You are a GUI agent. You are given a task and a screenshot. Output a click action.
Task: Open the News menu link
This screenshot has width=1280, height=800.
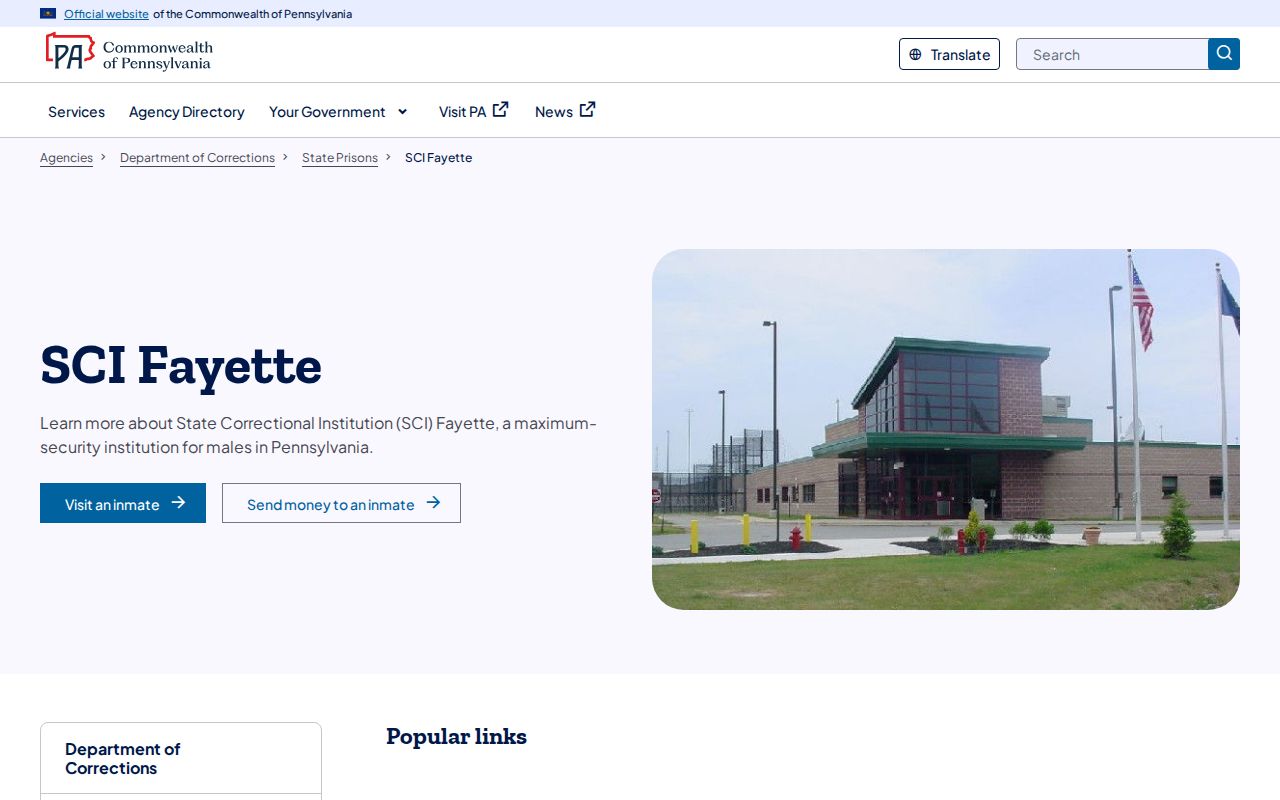click(565, 111)
